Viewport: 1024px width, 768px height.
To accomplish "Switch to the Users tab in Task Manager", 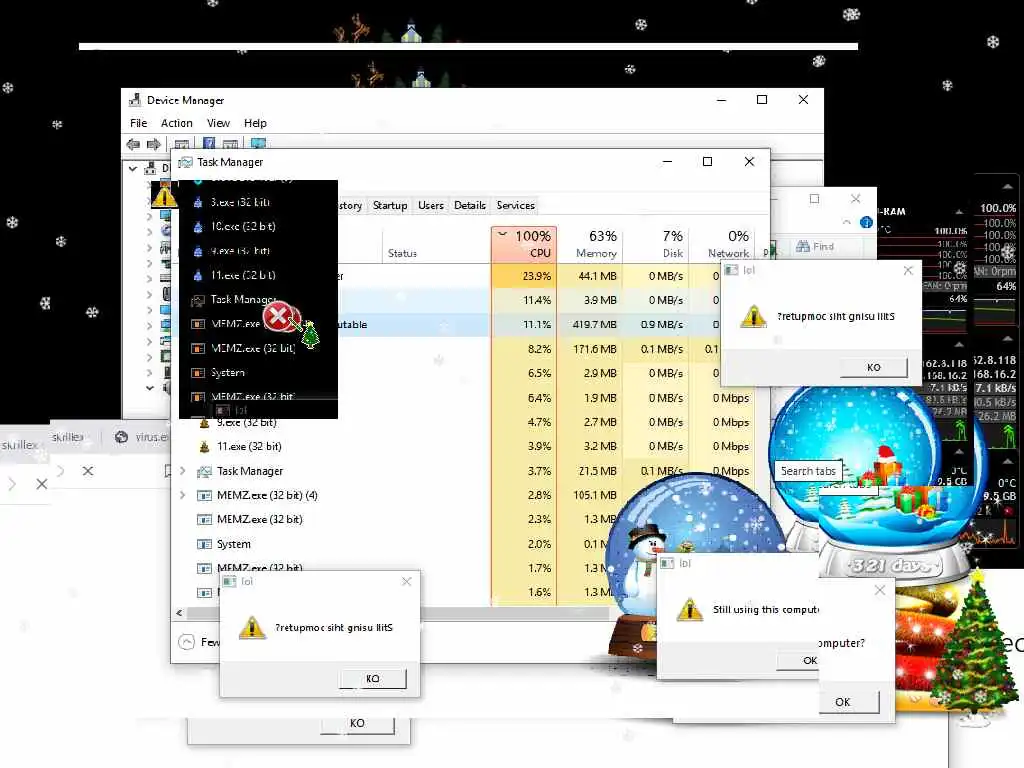I will click(430, 205).
